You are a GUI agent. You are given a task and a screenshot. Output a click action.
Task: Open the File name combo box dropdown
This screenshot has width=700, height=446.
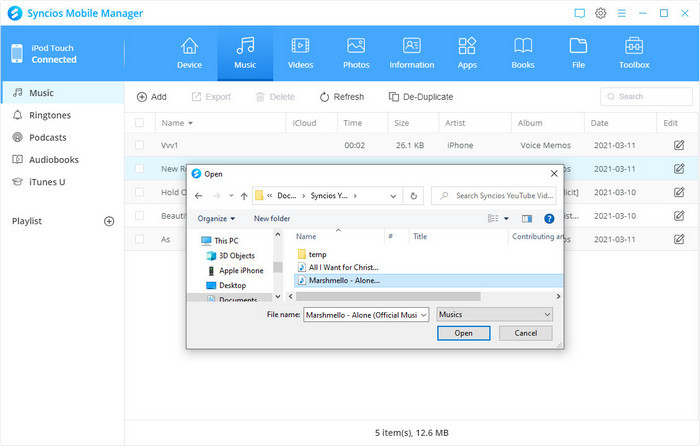[x=424, y=315]
